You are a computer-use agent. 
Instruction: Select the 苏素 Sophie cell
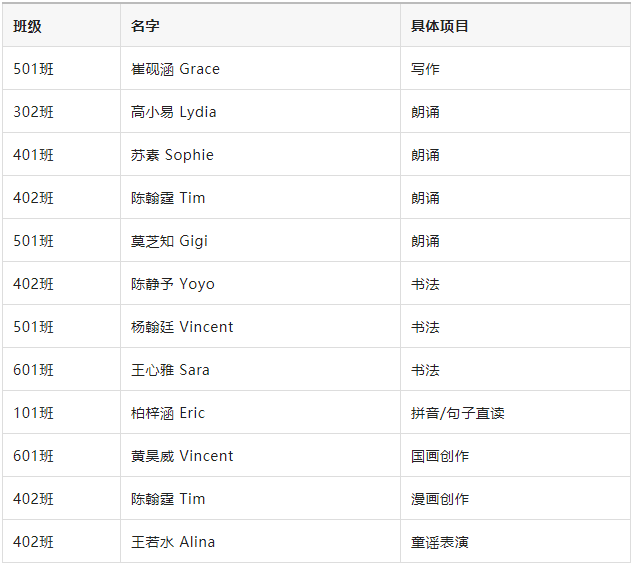(x=172, y=155)
